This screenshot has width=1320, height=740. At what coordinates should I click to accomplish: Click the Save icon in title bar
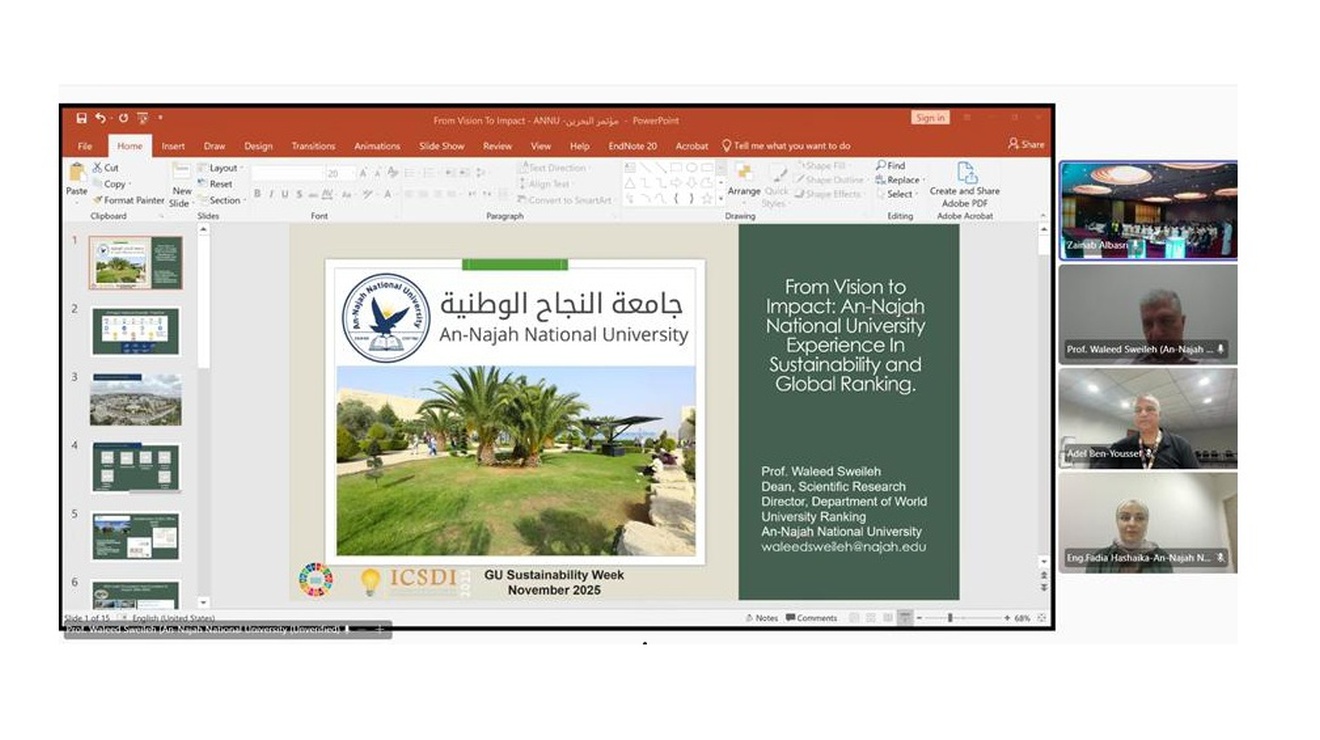81,118
